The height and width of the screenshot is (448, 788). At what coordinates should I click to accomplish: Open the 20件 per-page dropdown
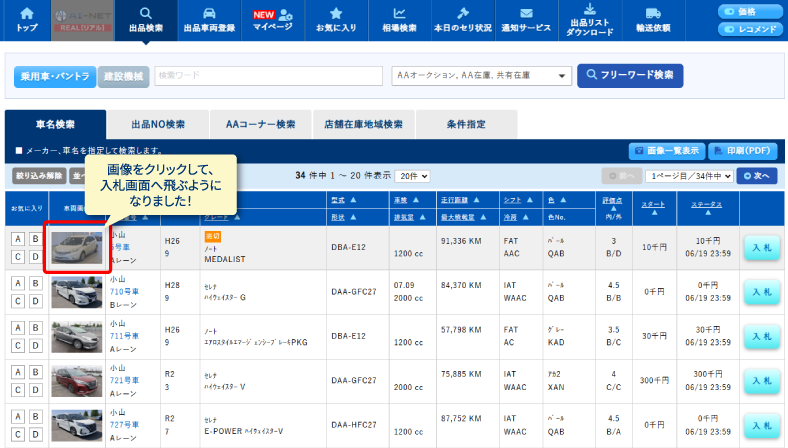(x=412, y=176)
